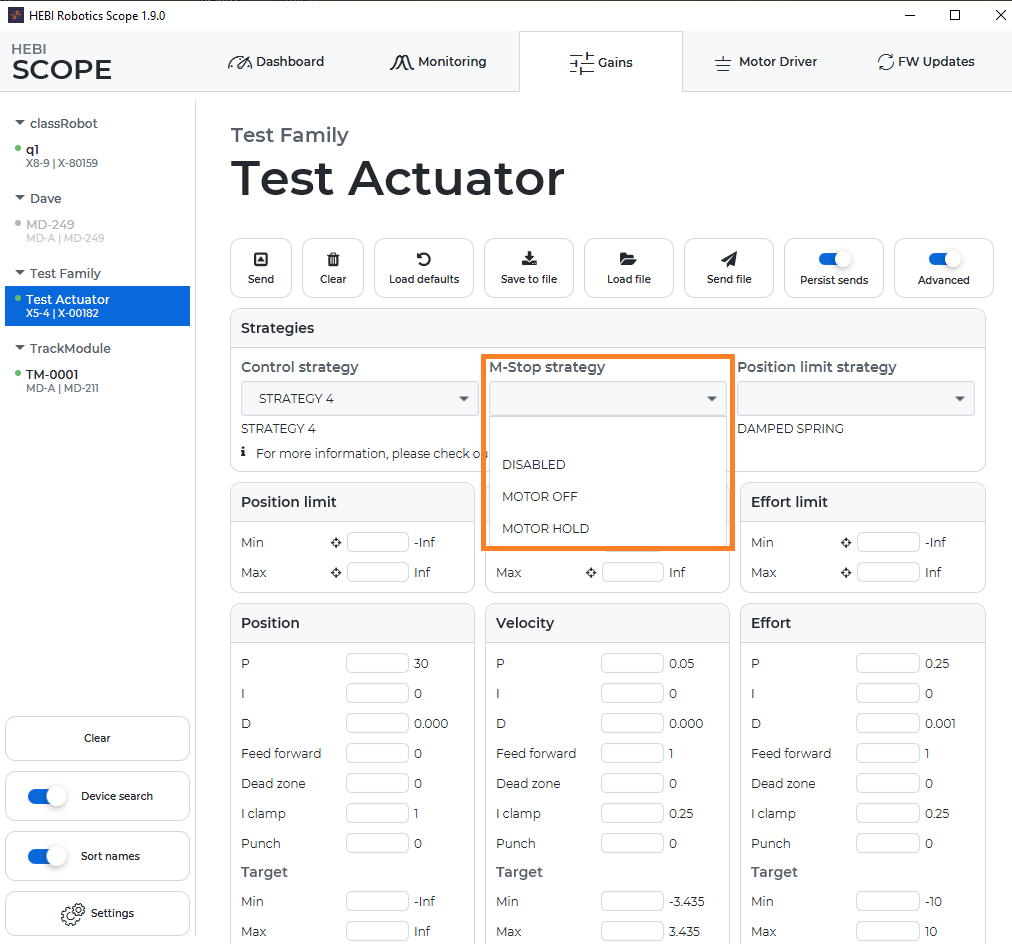Viewport: 1012px width, 944px height.
Task: Click the Send icon button
Action: tap(261, 258)
